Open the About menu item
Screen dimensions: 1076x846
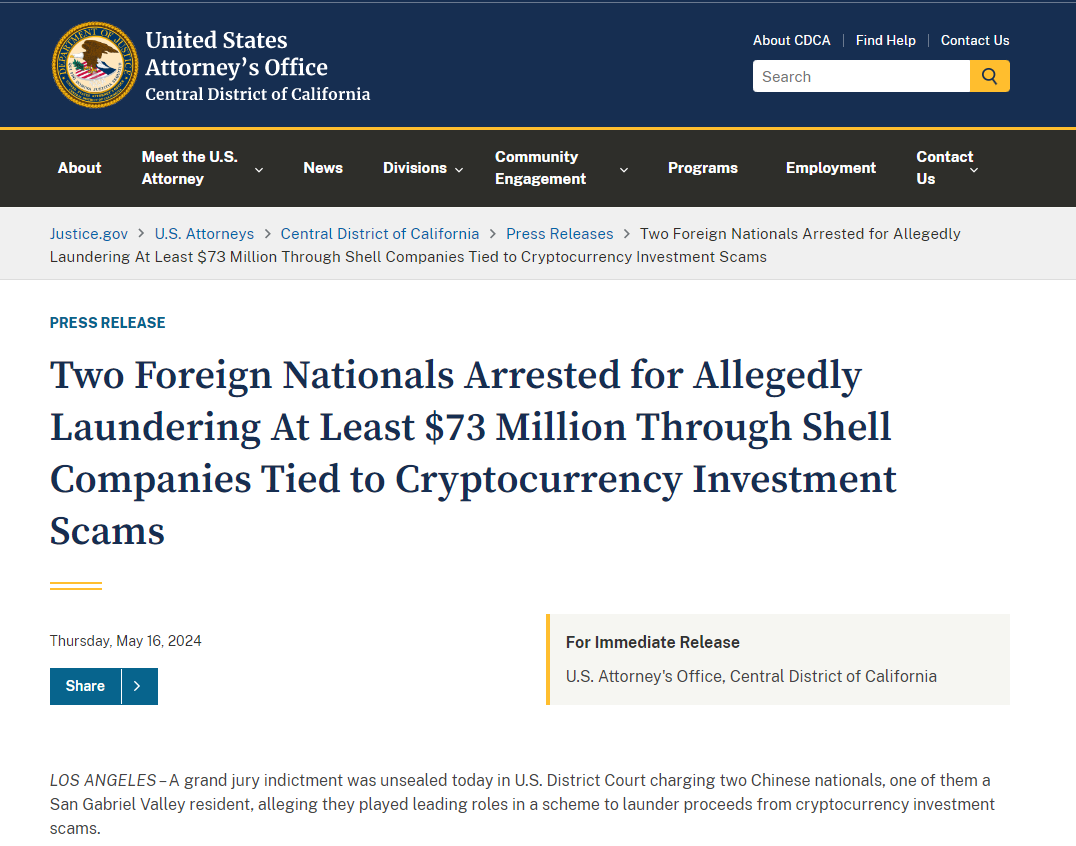coord(79,168)
